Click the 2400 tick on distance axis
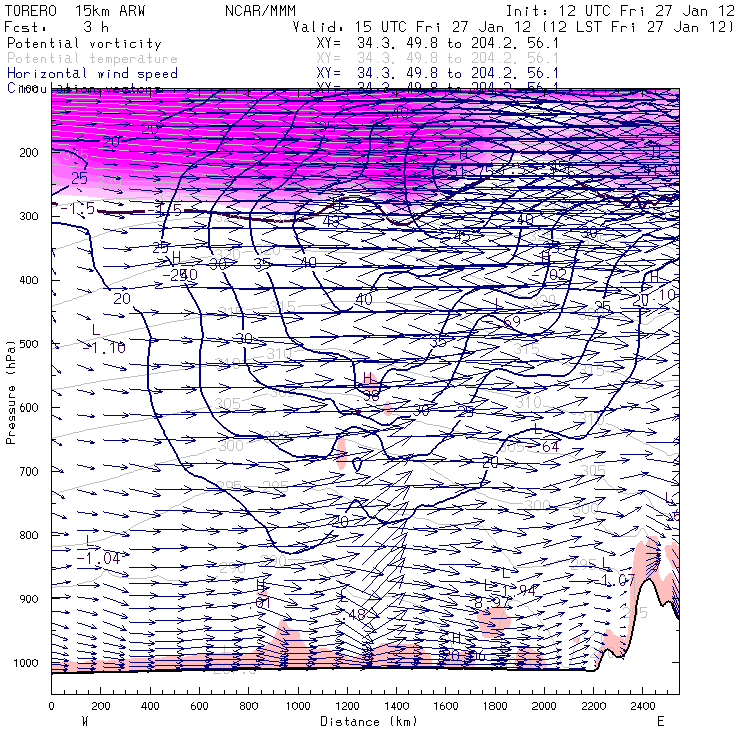 click(x=643, y=706)
